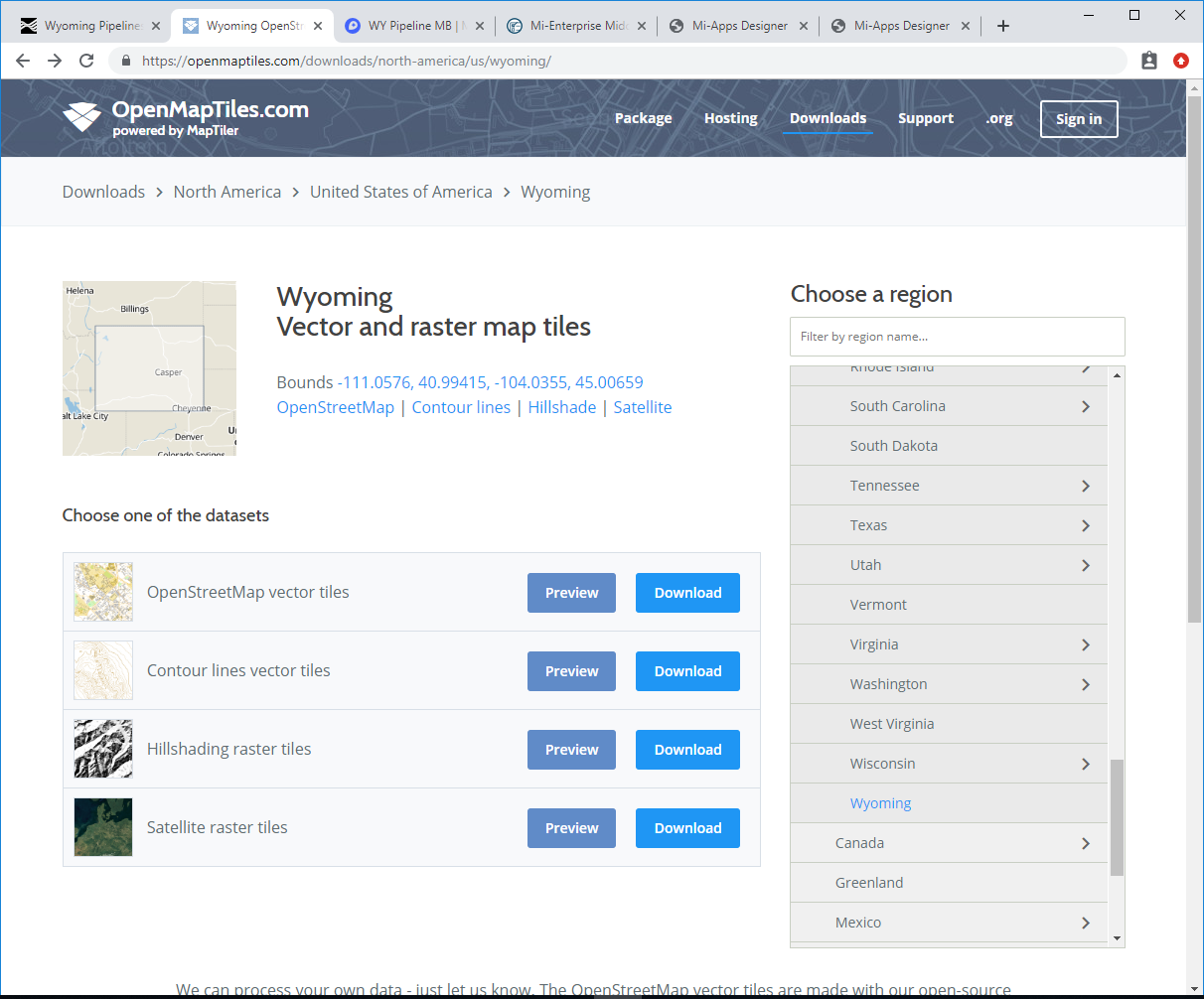Click the OpenMapTiles.com logo
Screen dimensions: 1204x999
coord(186,117)
